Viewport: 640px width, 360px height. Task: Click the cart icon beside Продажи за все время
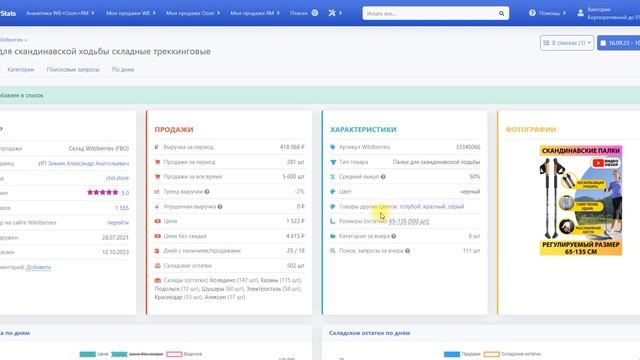[x=157, y=177]
